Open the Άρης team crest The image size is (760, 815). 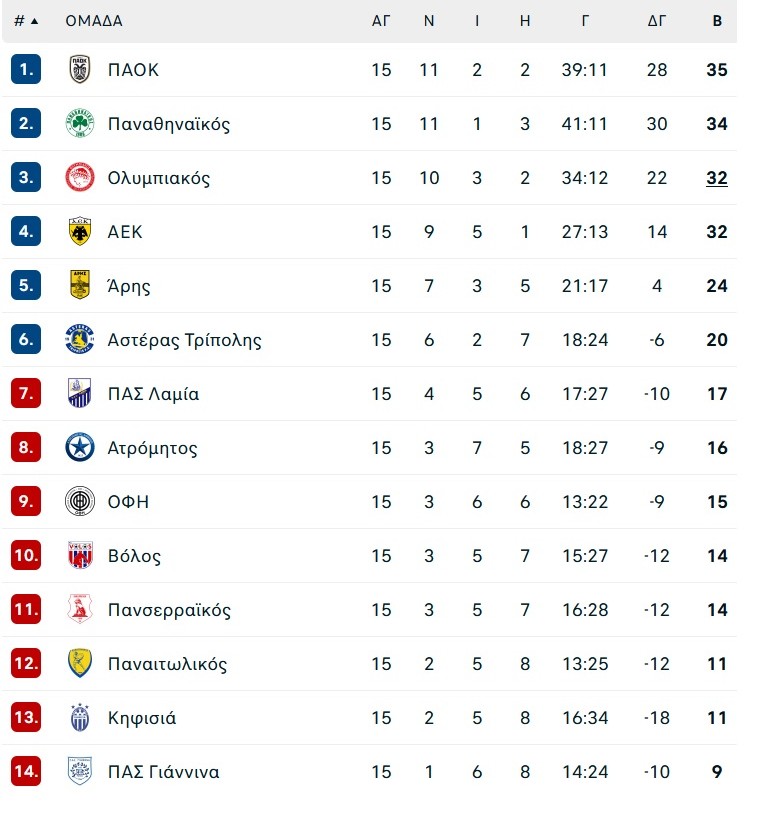coord(80,285)
